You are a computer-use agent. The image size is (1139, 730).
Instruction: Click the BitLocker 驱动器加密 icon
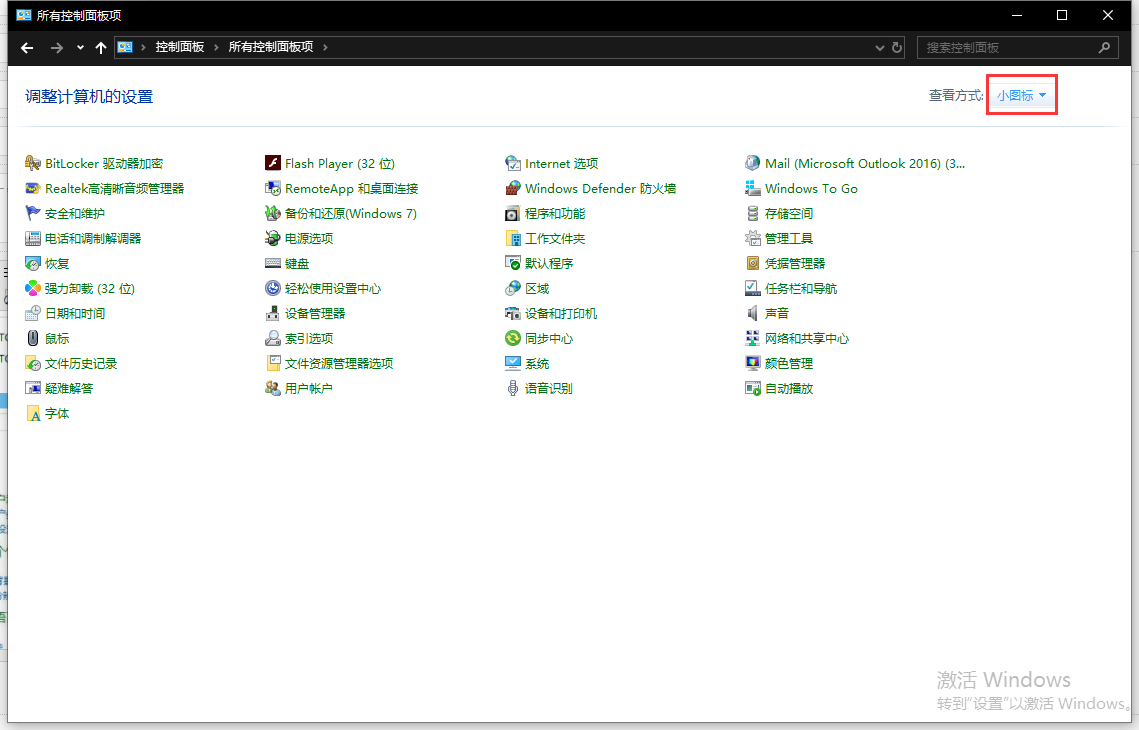click(x=33, y=163)
